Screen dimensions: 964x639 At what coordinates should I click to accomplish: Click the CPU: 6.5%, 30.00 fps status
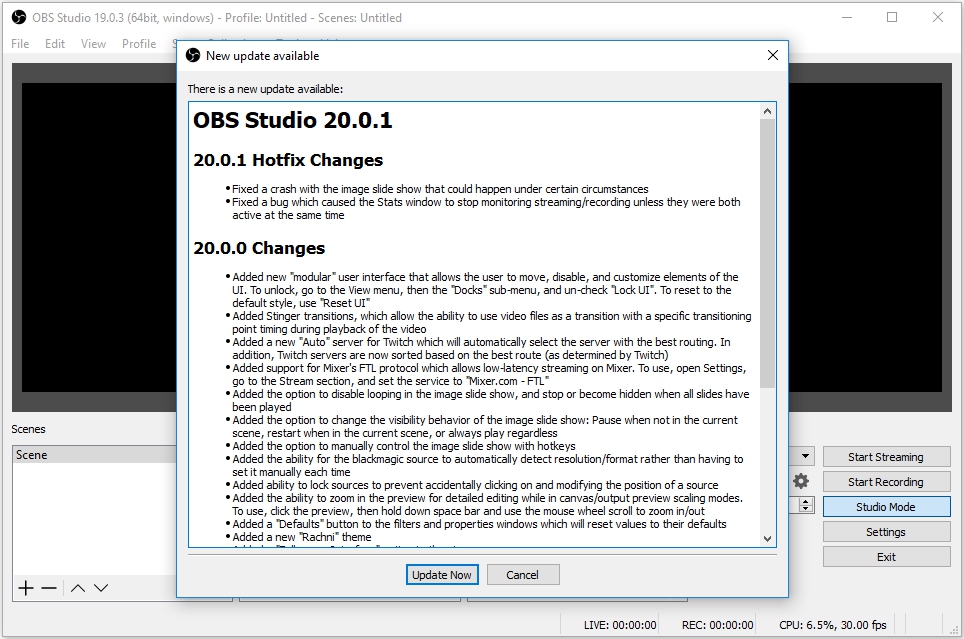[832, 625]
